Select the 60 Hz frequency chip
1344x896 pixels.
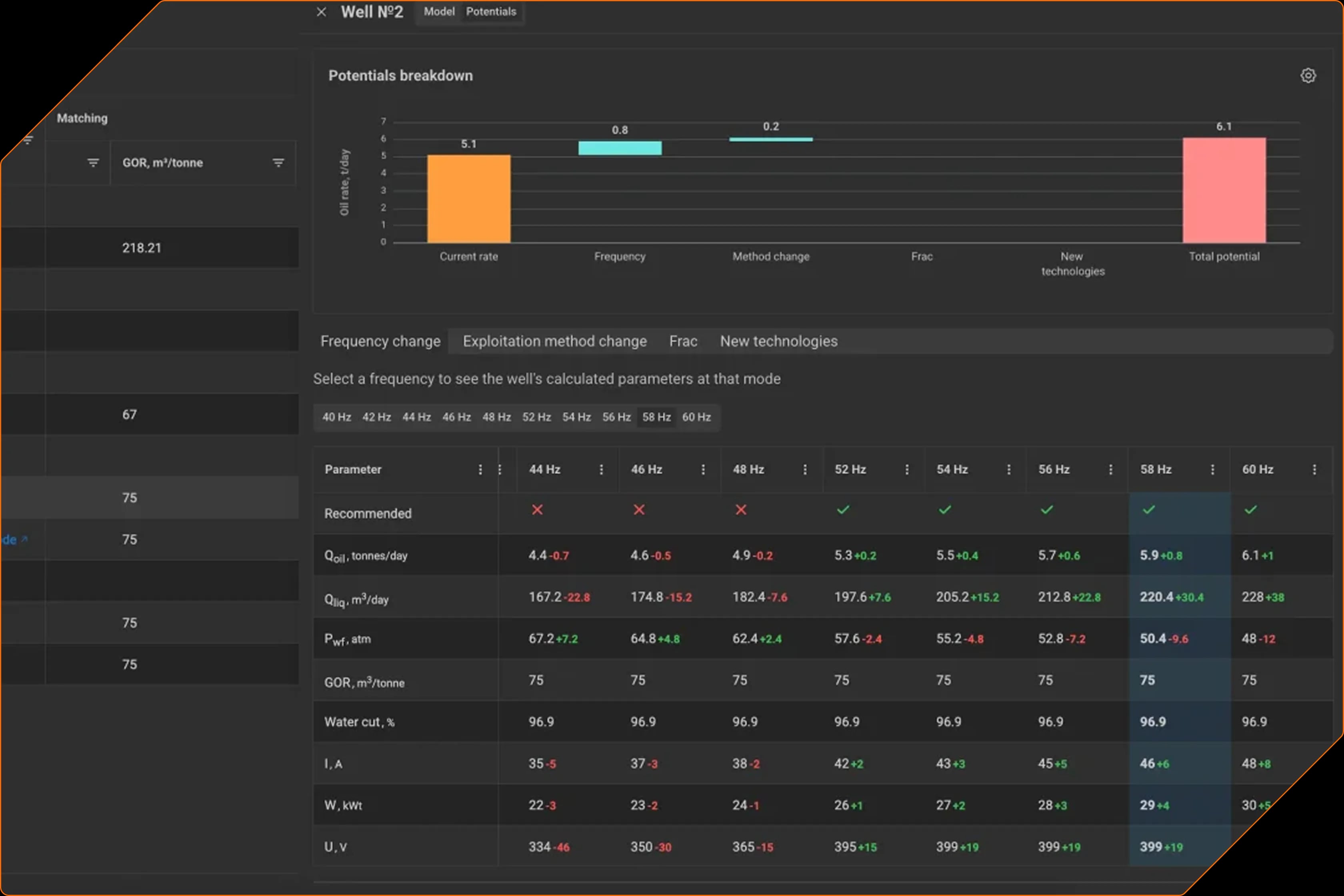696,417
